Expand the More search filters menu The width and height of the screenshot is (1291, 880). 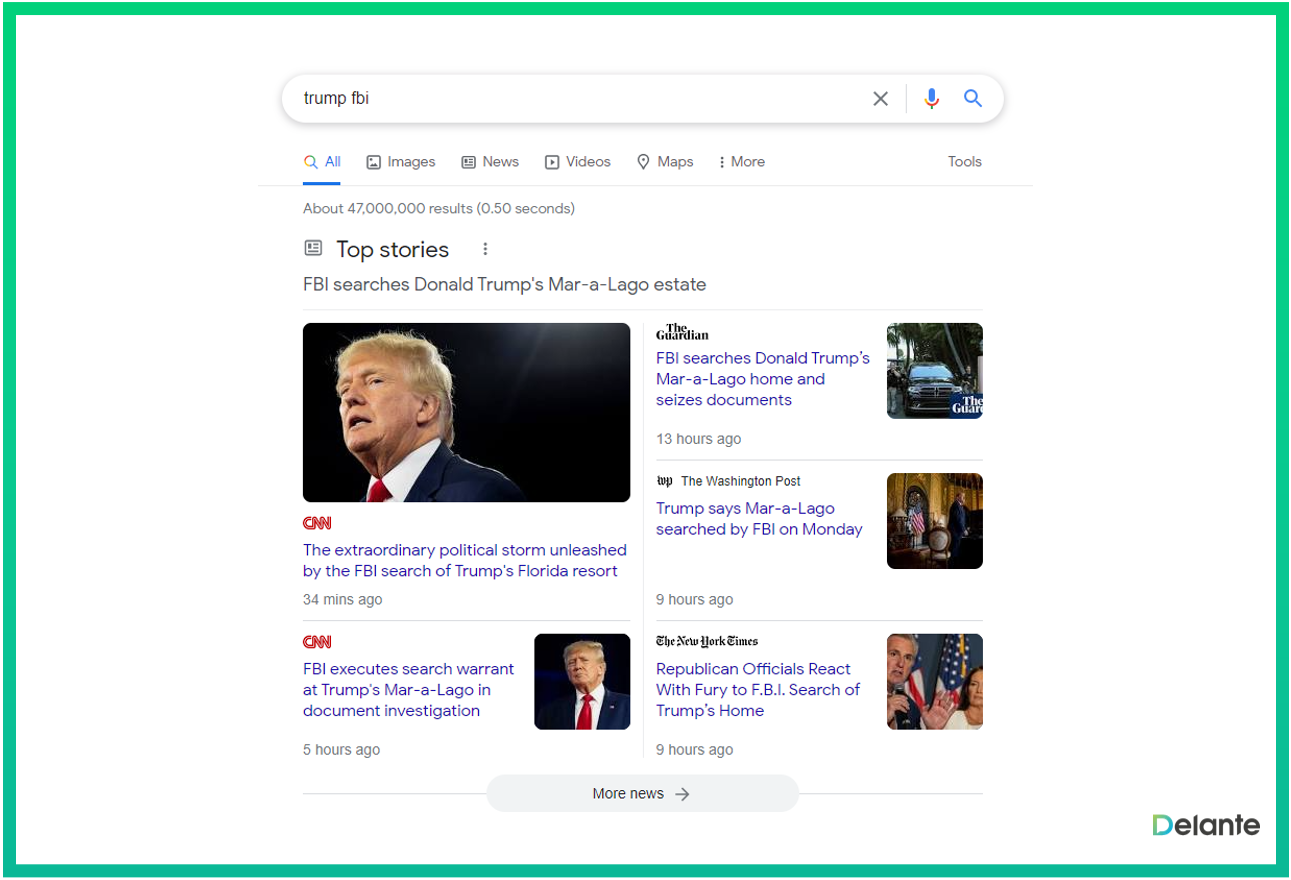click(x=741, y=162)
